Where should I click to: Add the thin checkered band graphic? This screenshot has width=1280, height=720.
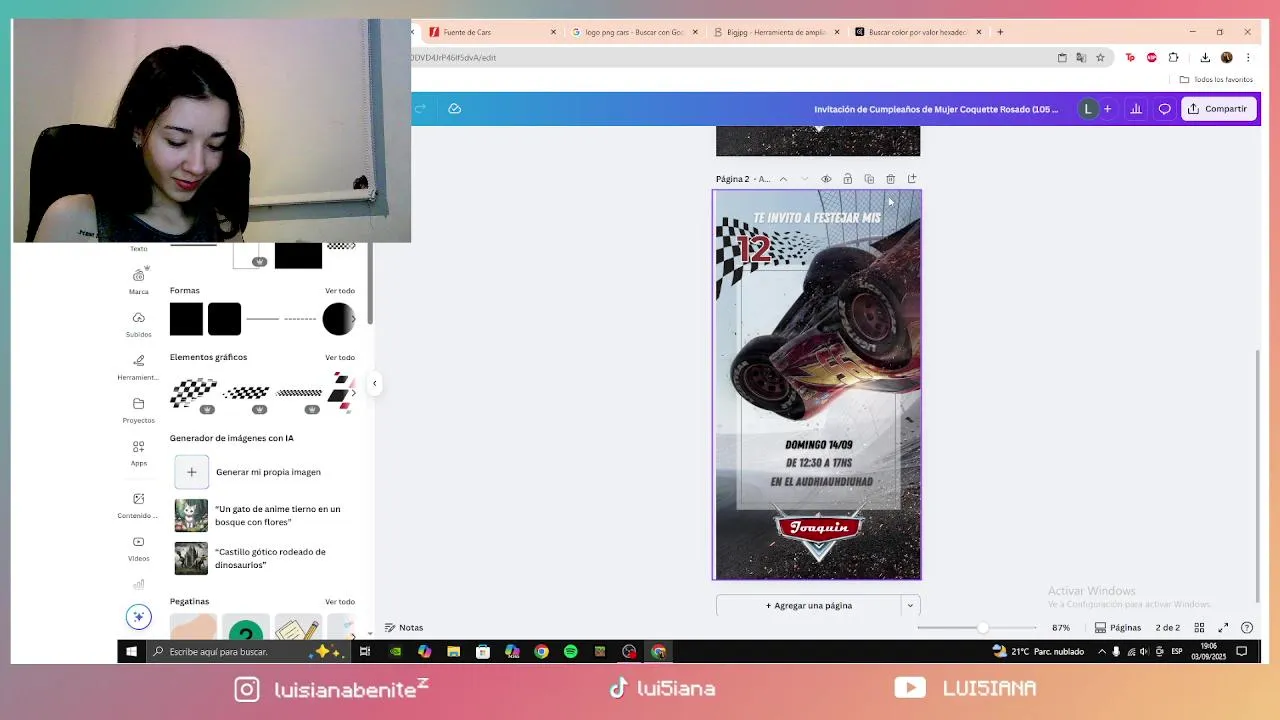299,393
